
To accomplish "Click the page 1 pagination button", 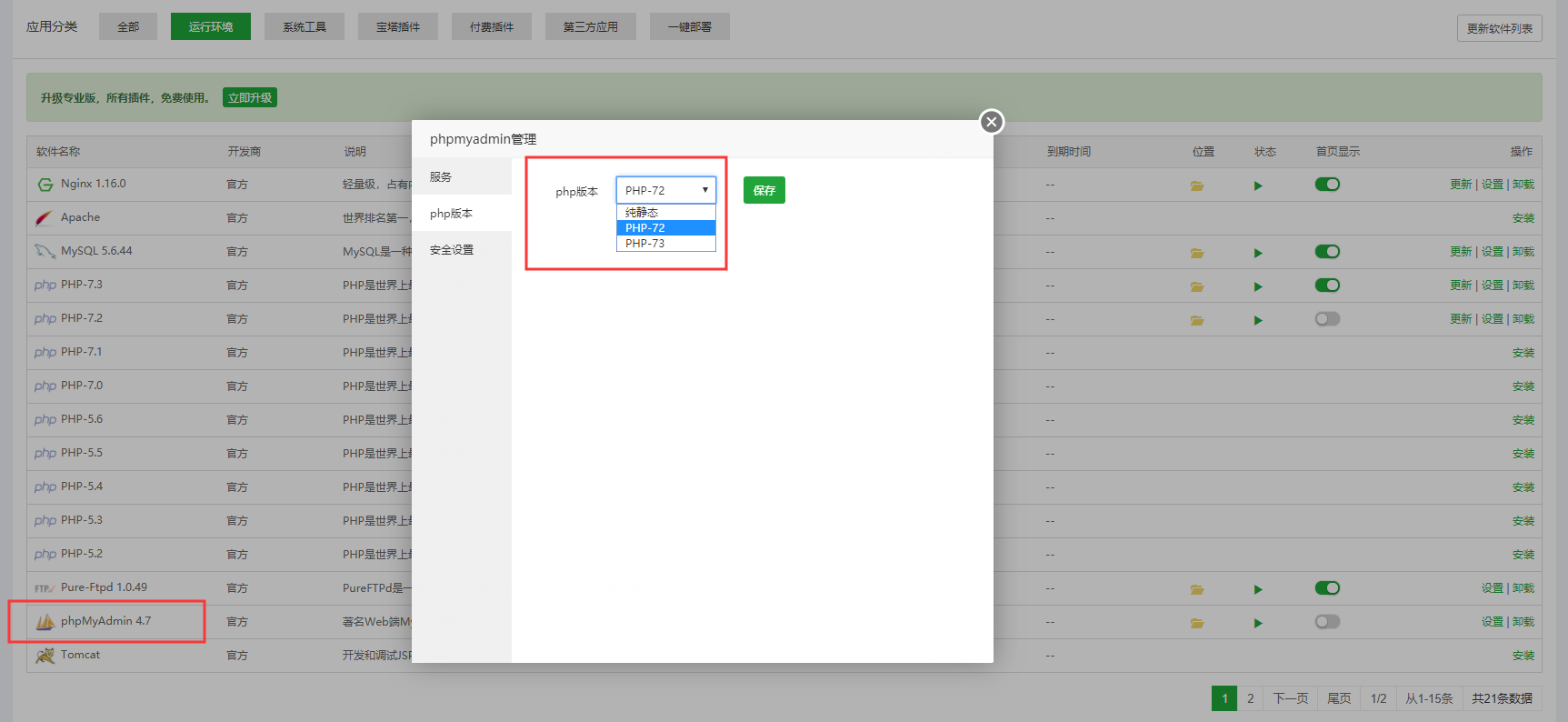I will pos(1224,698).
